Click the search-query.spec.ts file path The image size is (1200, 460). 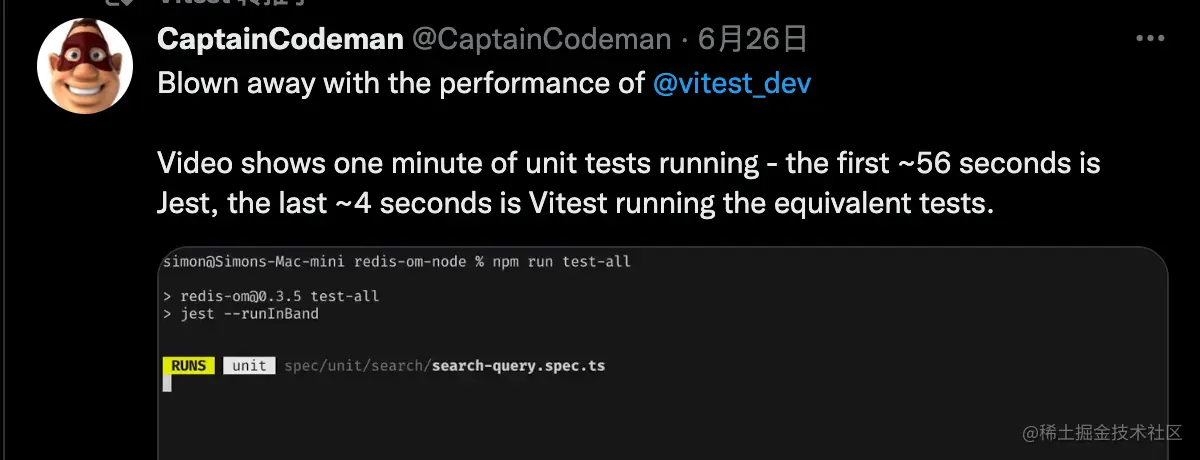[444, 366]
